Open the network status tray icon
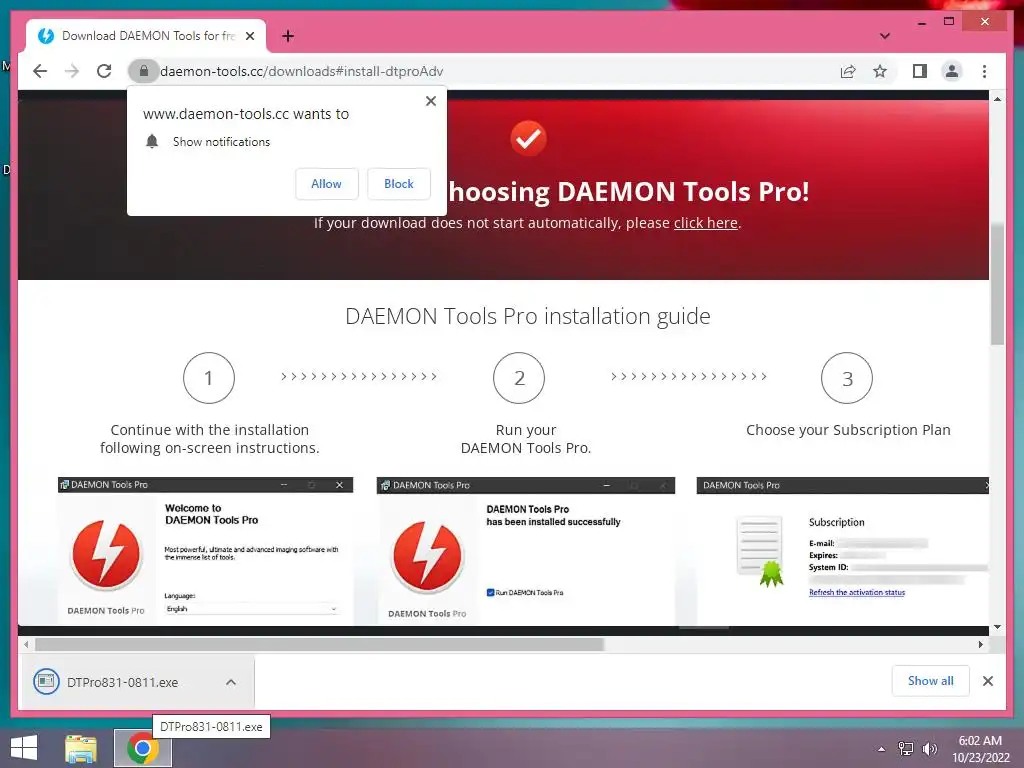Viewport: 1024px width, 768px height. (906, 749)
